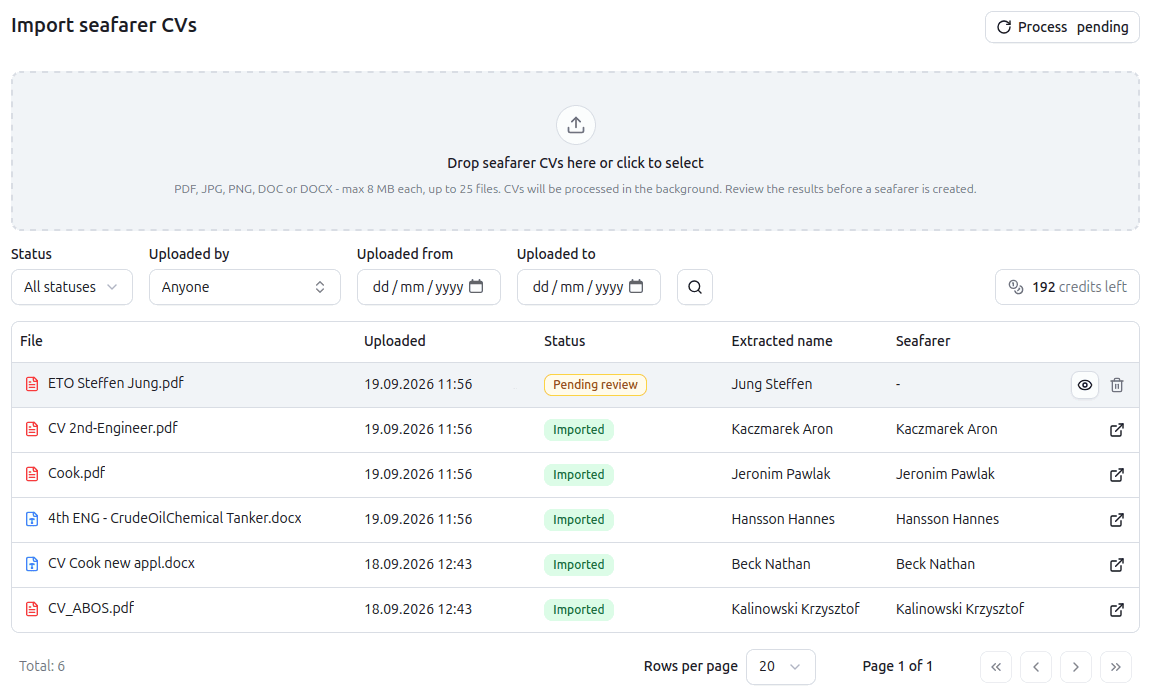This screenshot has width=1151, height=692.
Task: Select 4th ENG - CrudeOilChemical Tanker.docx
Action: [175, 518]
